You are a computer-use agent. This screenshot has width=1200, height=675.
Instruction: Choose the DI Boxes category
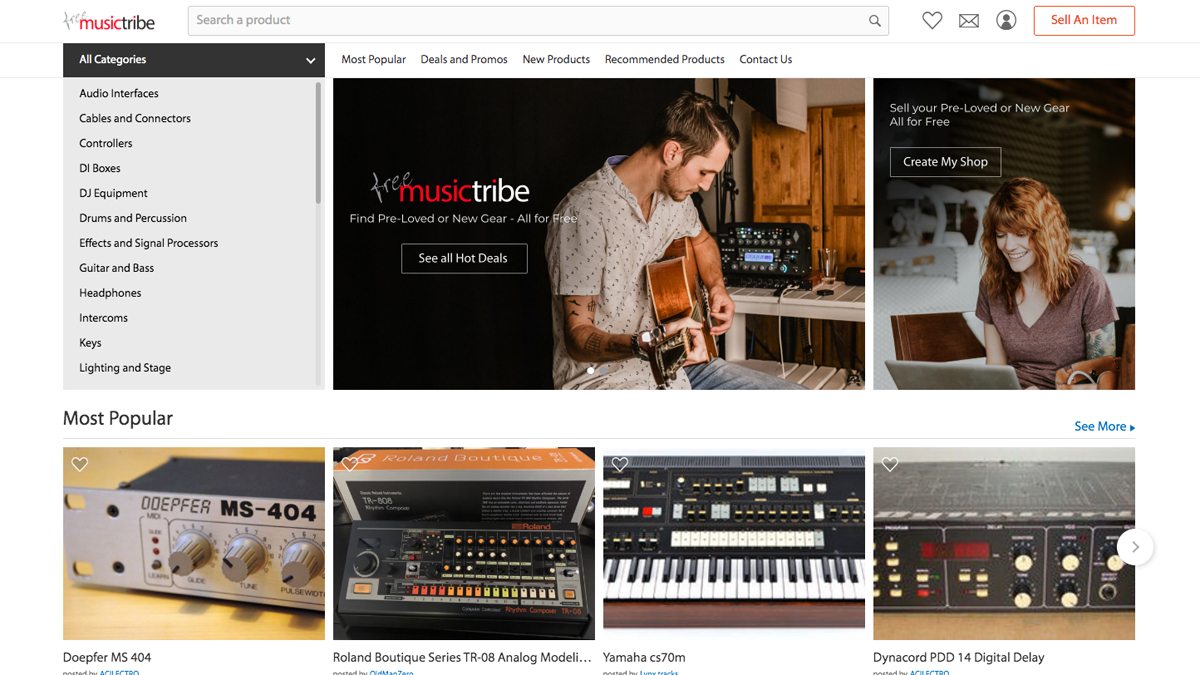(100, 168)
